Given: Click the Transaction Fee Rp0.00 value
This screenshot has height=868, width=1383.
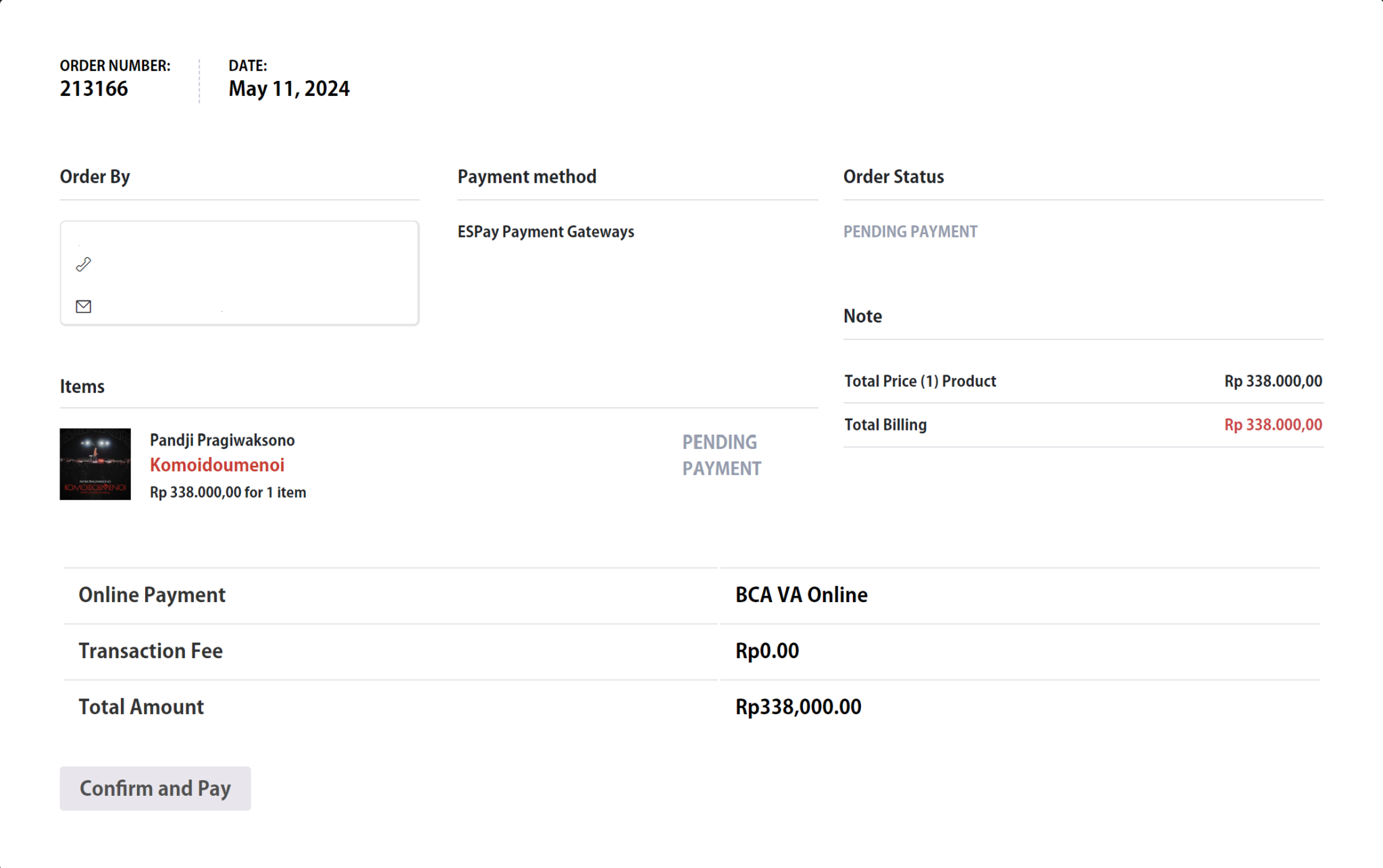Looking at the screenshot, I should coord(766,651).
